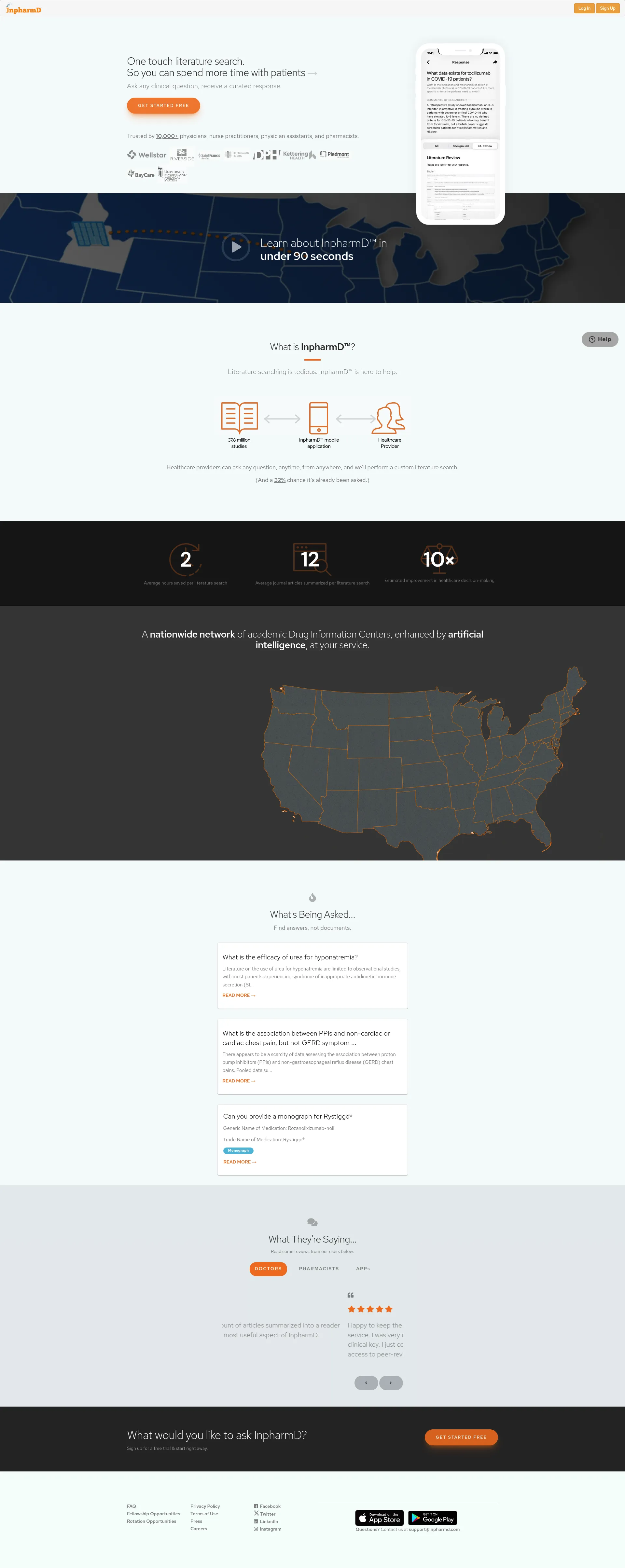This screenshot has height=1568, width=625.
Task: Click the Sign Up button
Action: tap(607, 8)
